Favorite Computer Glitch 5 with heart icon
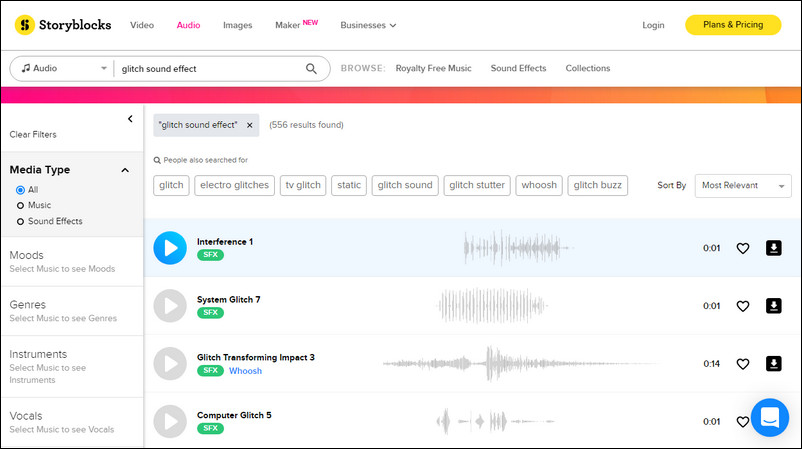The image size is (802, 449). (x=742, y=421)
